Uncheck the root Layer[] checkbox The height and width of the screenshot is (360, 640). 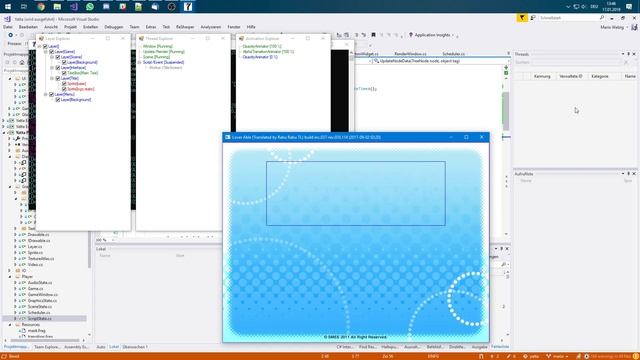coord(45,47)
